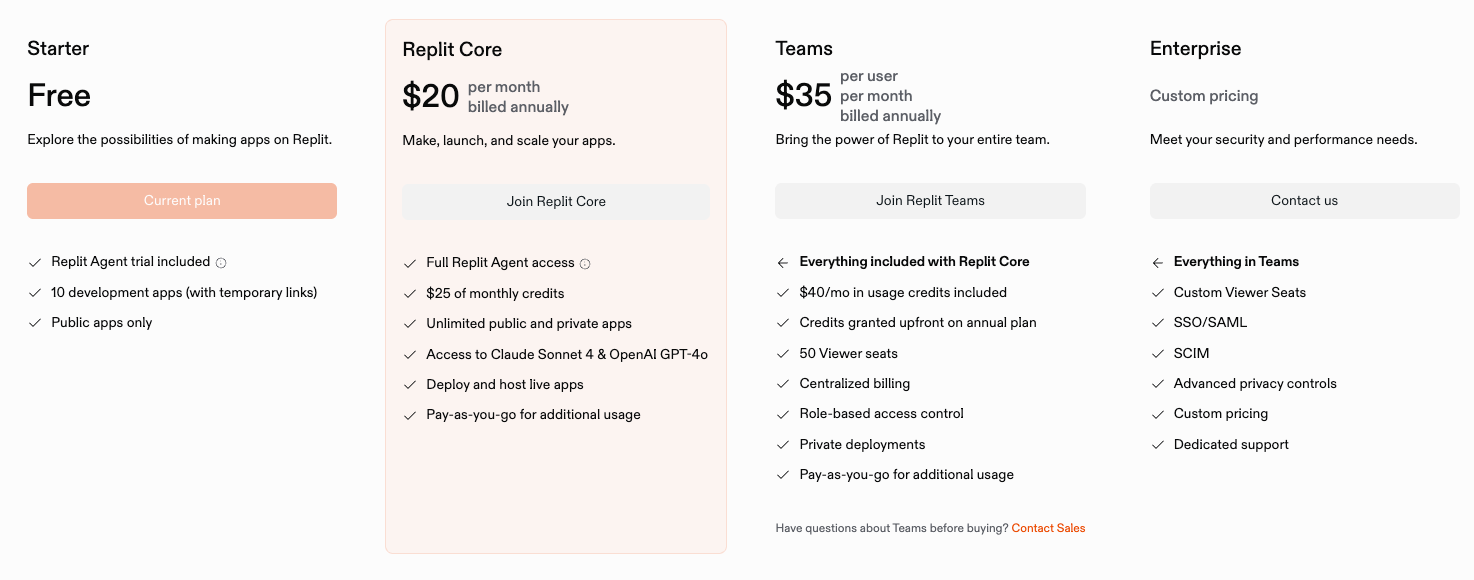Click the Teams $35 price text
The image size is (1474, 580).
(x=804, y=96)
